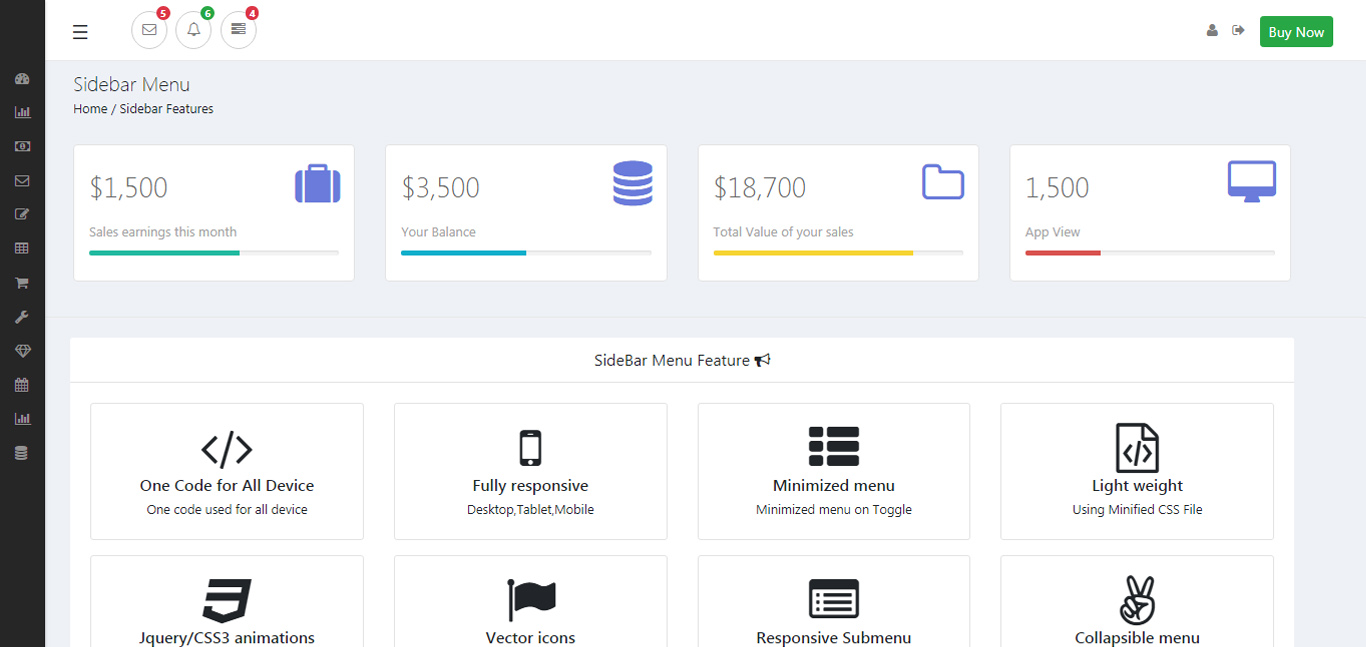Viewport: 1366px width, 647px height.
Task: Click the briefcase icon on $1,500 card
Action: click(x=318, y=184)
